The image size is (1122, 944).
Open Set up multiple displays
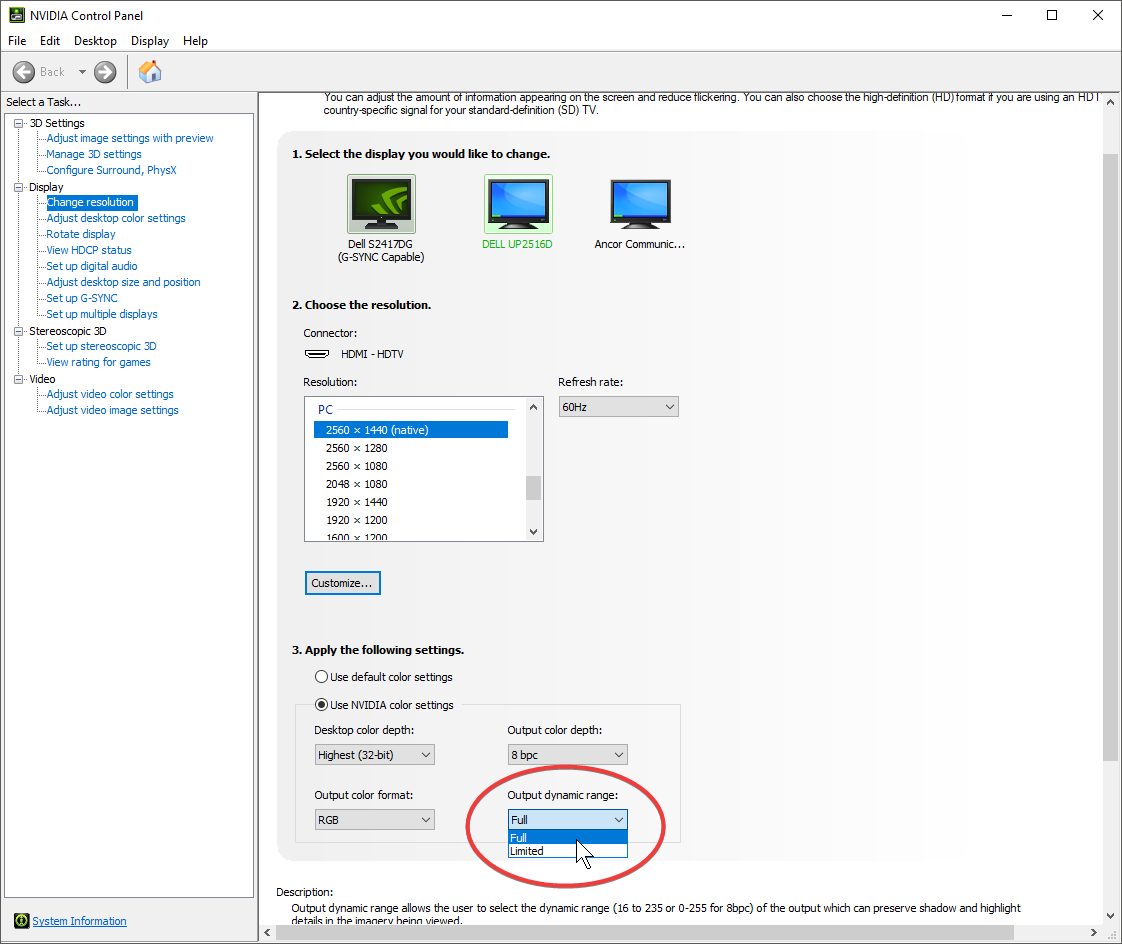(x=102, y=314)
